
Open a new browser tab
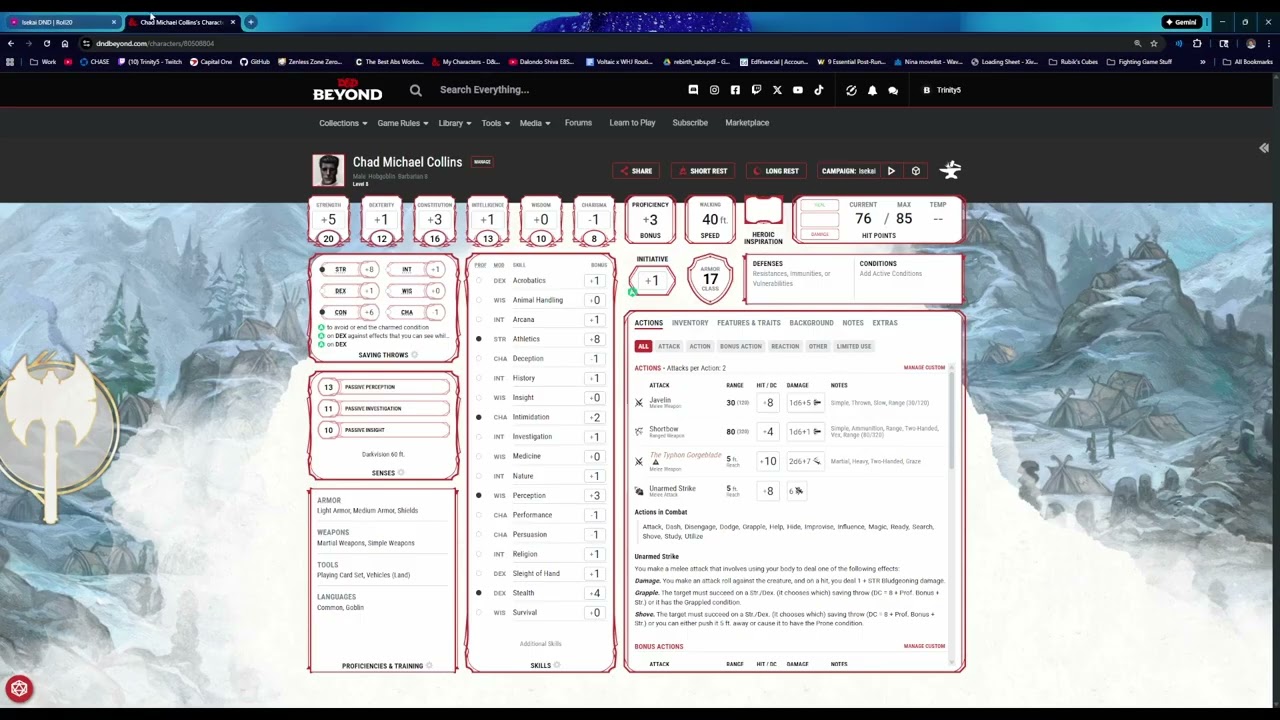coord(250,22)
